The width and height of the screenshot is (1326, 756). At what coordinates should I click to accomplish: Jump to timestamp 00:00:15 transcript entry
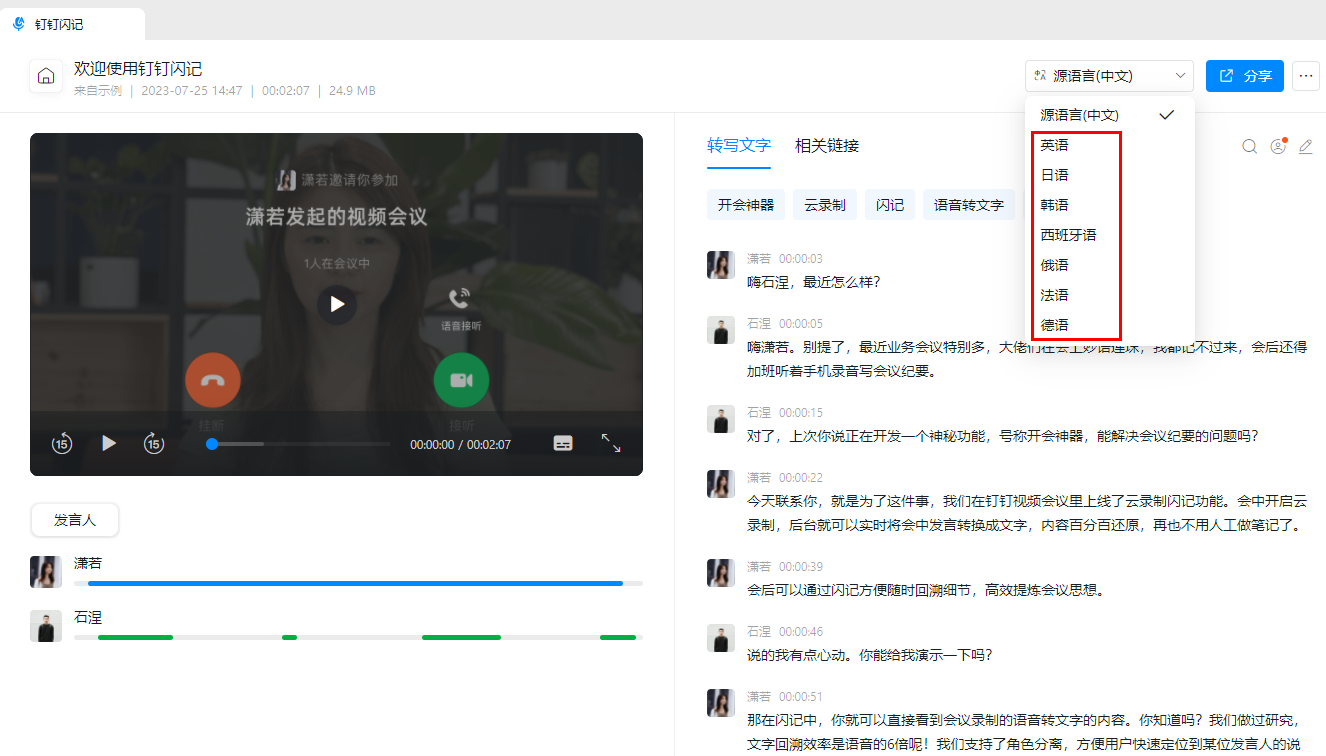coord(801,413)
